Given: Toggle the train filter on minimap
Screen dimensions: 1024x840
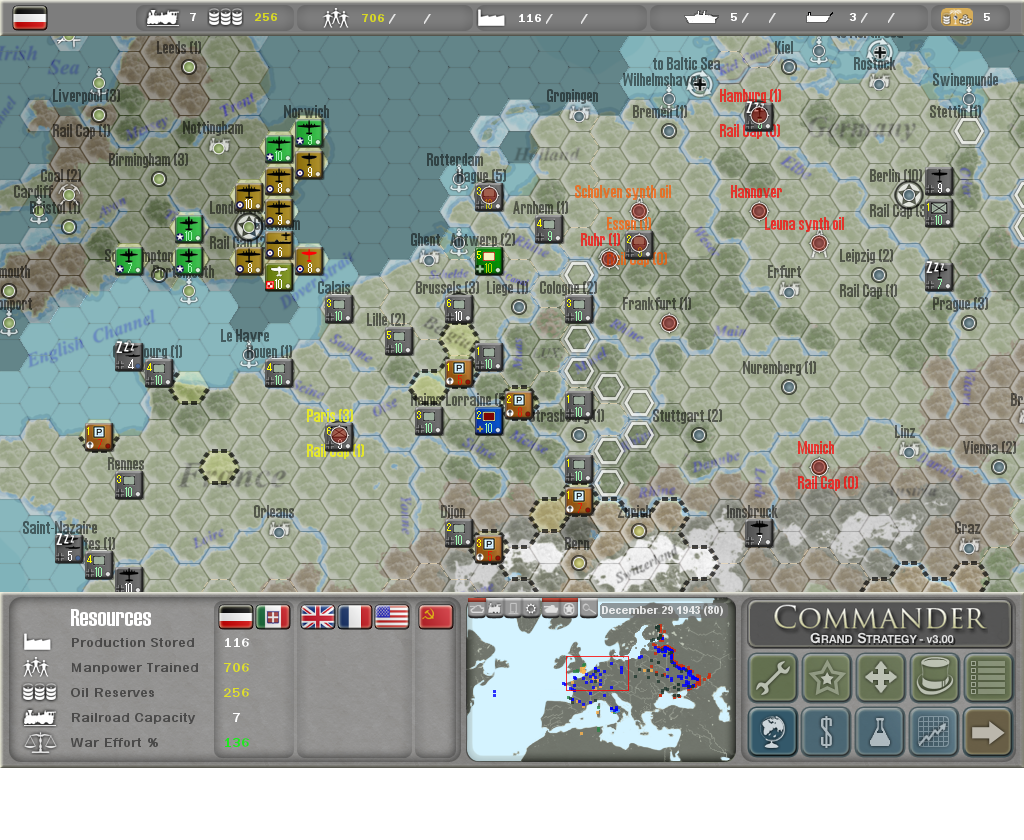Looking at the screenshot, I should 494,609.
